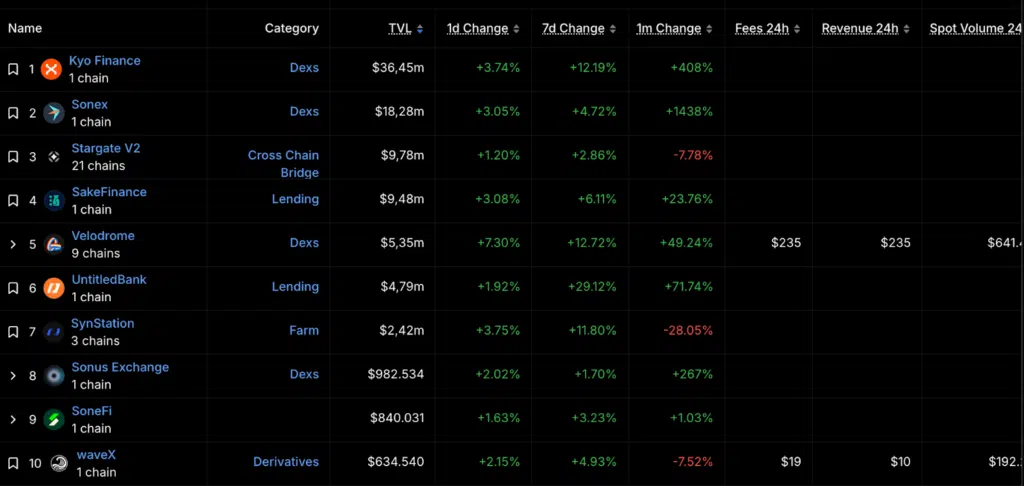Open the SynStation protocol link

coord(102,323)
